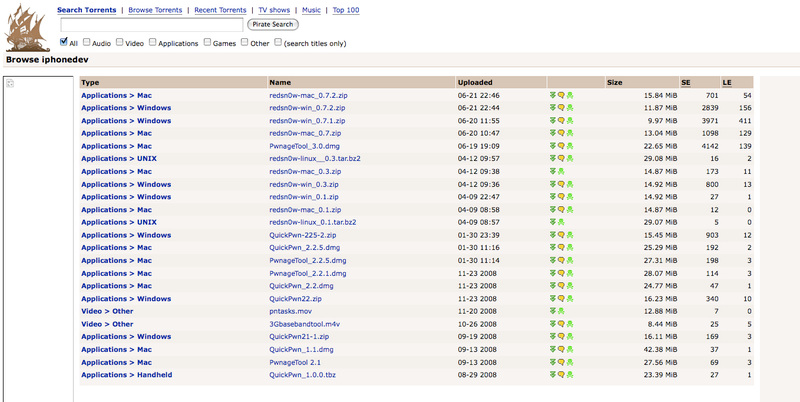The width and height of the screenshot is (800, 402).
Task: Open the Top 100 list
Action: (x=346, y=10)
